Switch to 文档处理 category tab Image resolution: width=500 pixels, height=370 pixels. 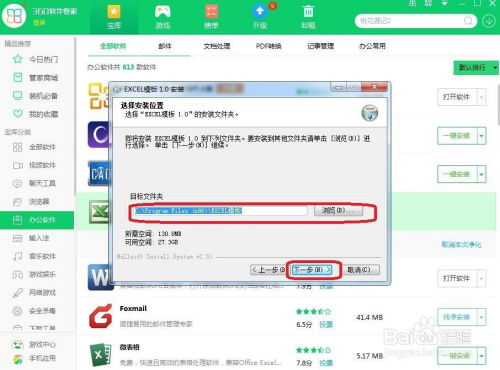point(217,46)
